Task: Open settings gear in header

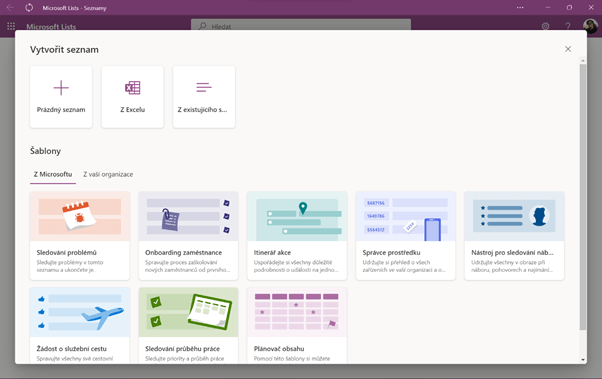Action: pos(545,26)
